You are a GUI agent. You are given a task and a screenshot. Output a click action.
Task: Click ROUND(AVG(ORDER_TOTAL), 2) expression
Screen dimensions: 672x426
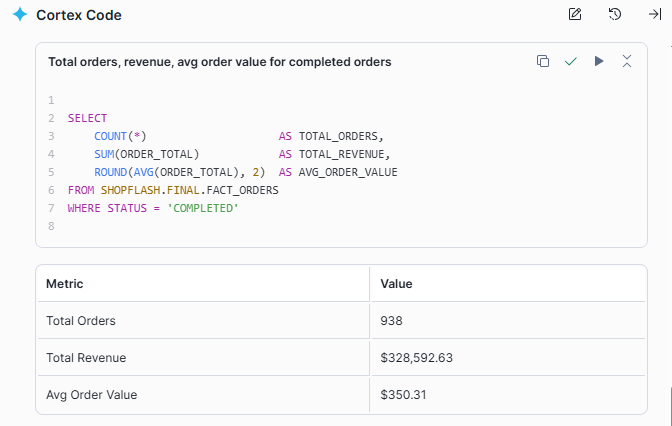click(x=180, y=172)
